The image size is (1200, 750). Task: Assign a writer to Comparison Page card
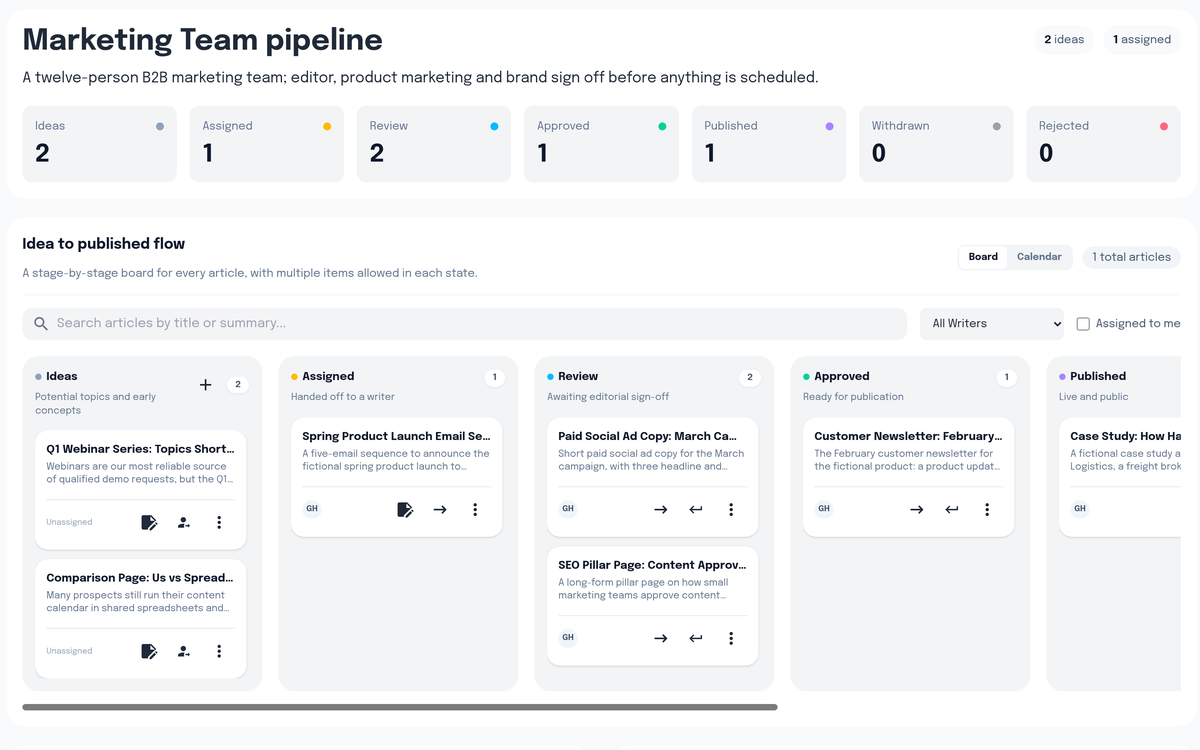184,651
